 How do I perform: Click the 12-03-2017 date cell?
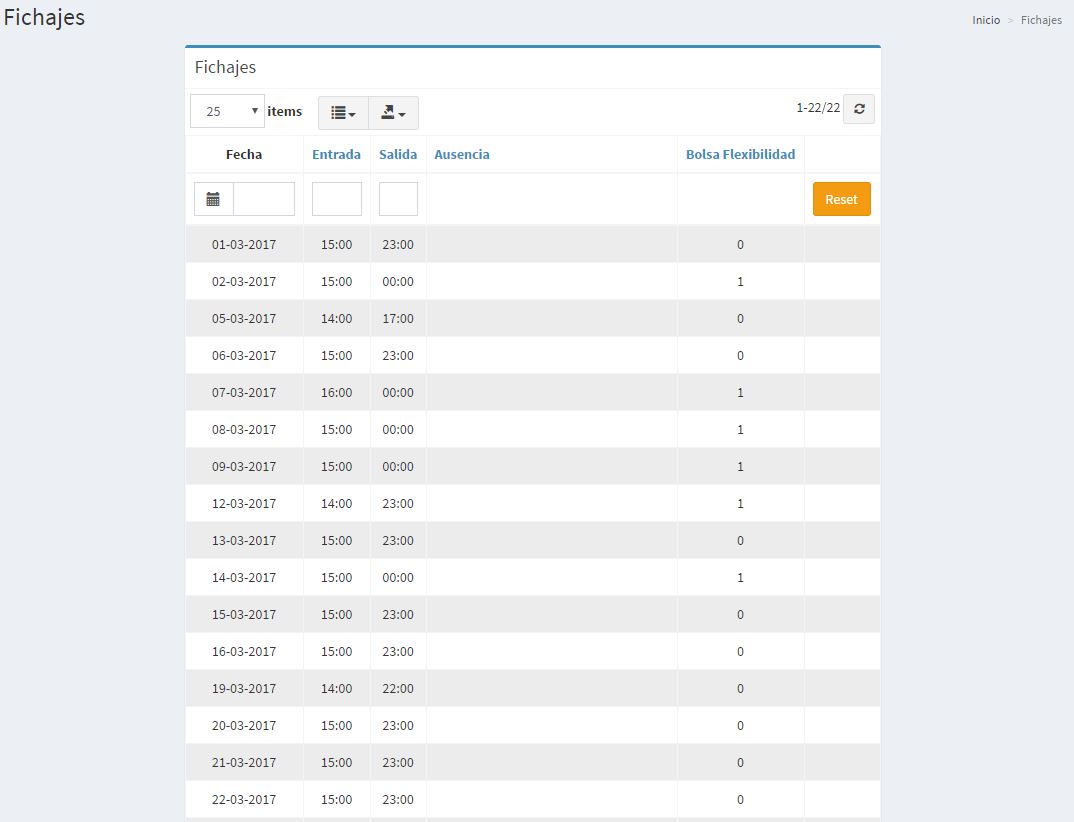click(244, 503)
